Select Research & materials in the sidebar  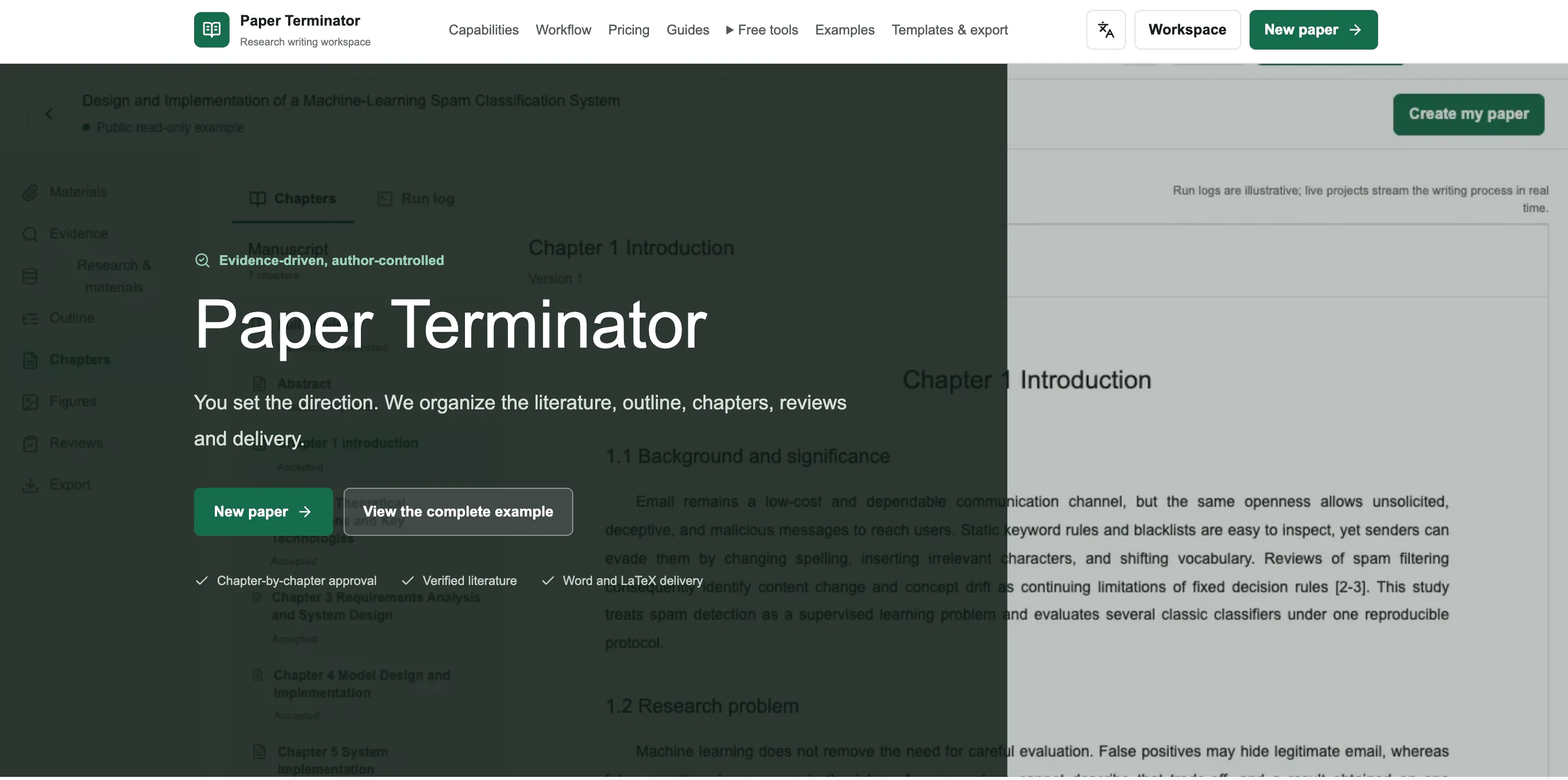click(114, 276)
